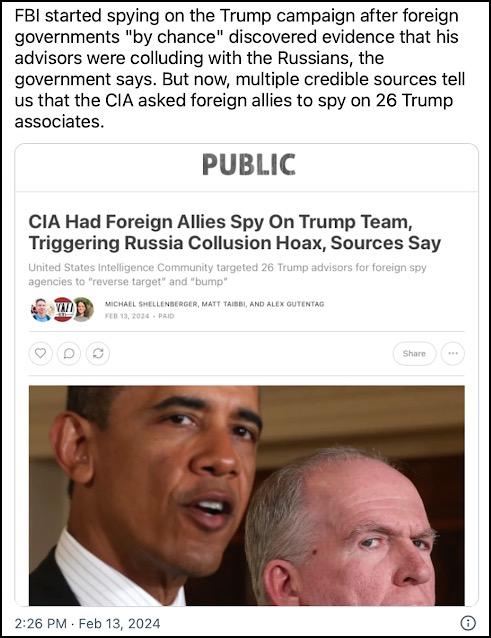Click the first author avatar
This screenshot has width=491, height=638.
(41, 309)
